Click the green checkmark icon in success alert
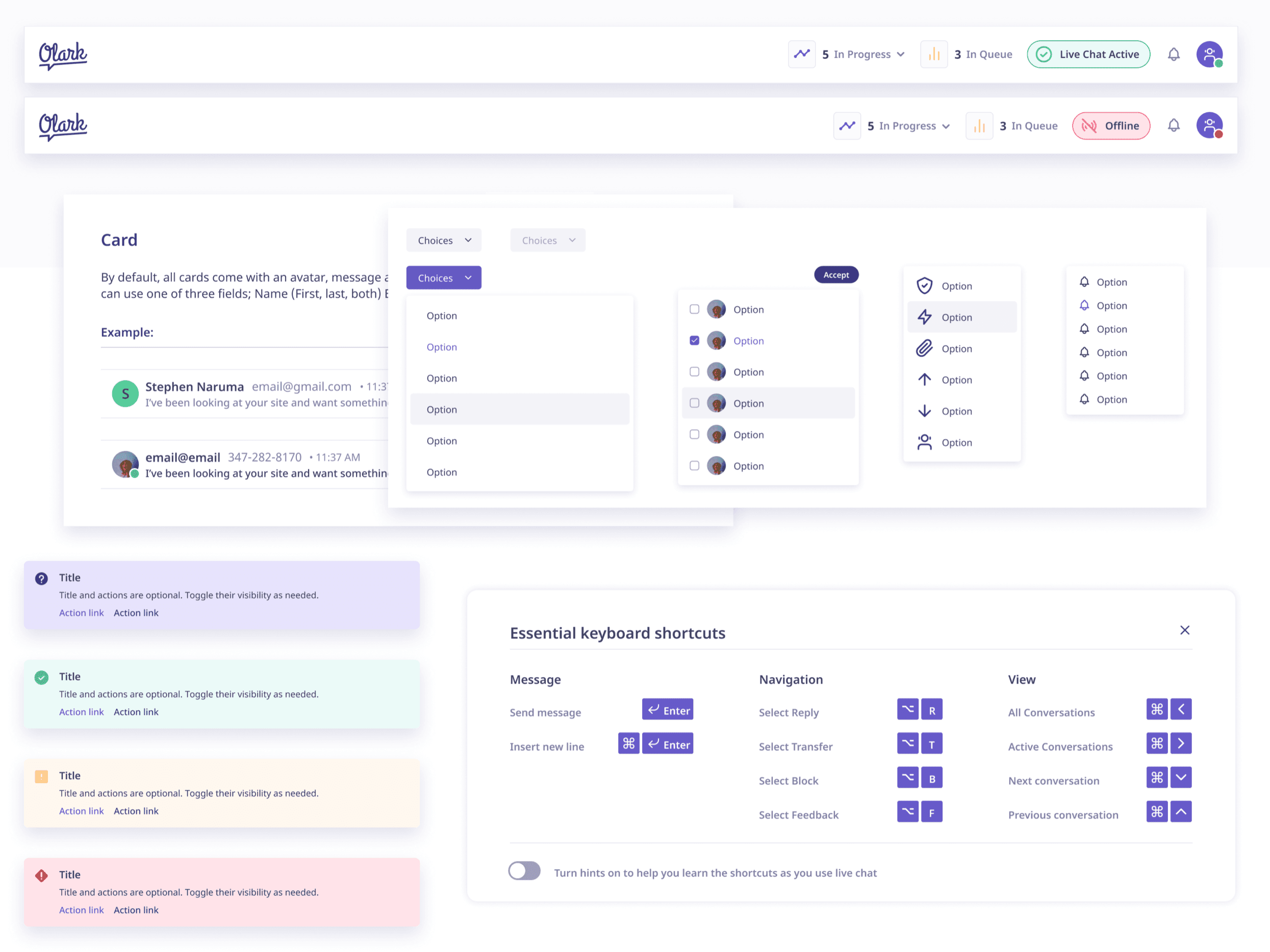 pyautogui.click(x=41, y=677)
